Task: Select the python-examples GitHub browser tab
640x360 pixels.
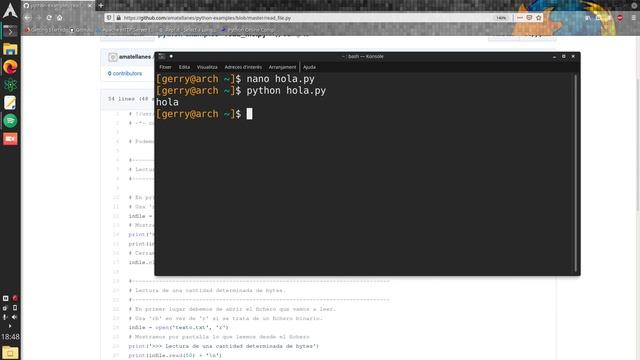Action: [58, 6]
